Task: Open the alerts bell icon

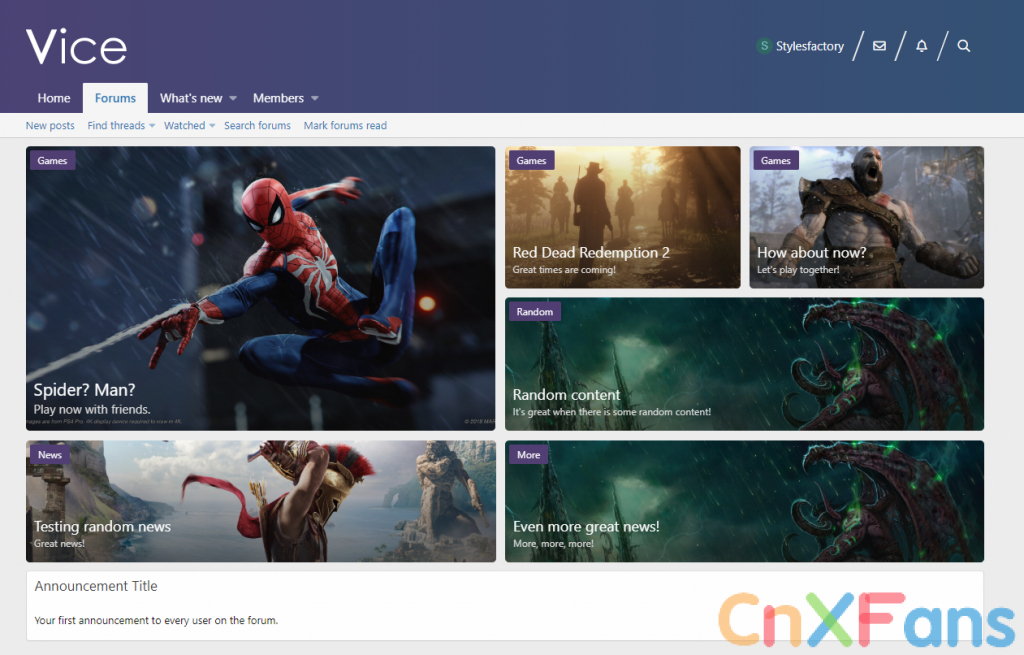Action: tap(921, 46)
